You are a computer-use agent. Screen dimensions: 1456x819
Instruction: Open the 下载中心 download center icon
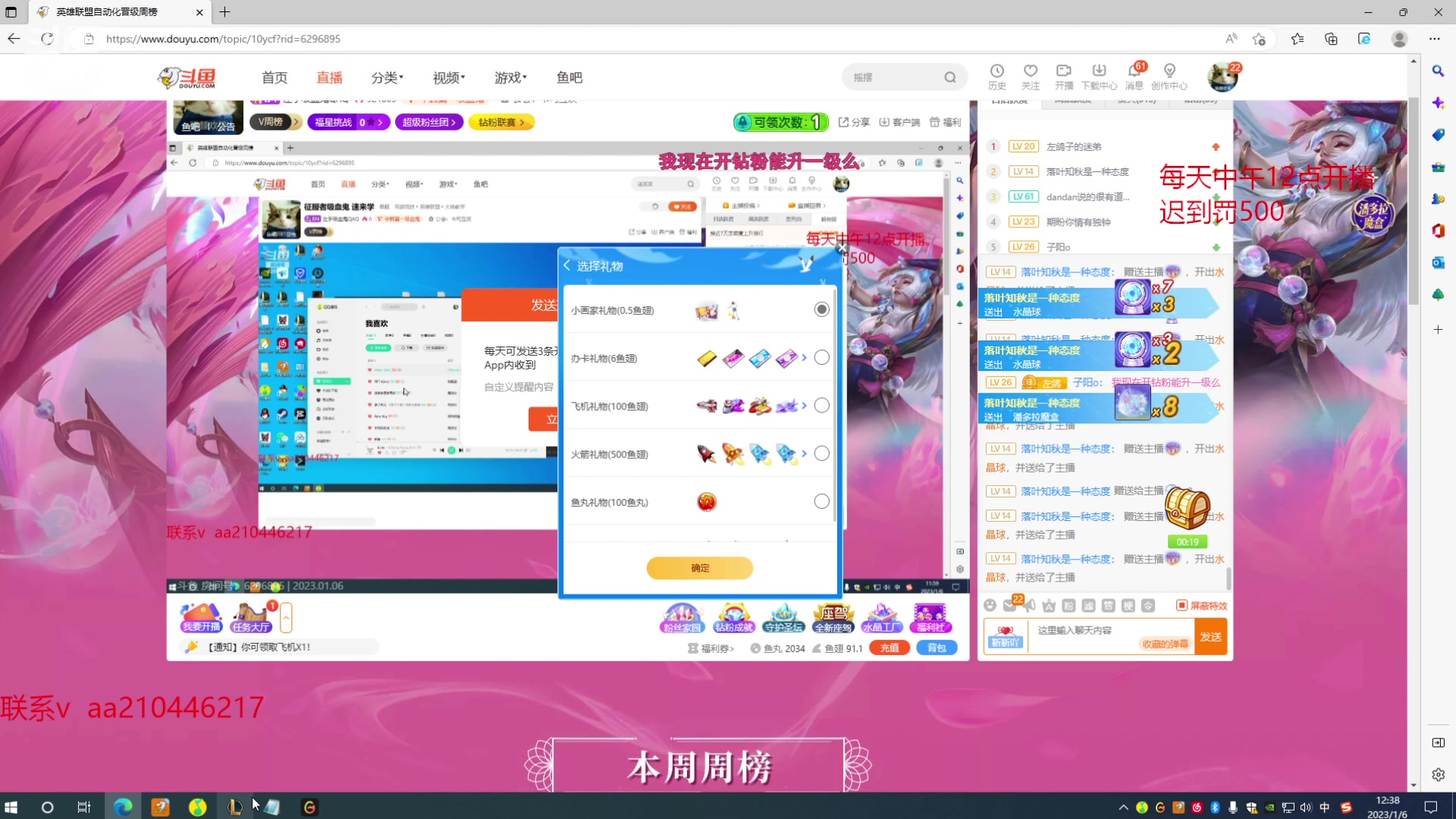click(1099, 77)
